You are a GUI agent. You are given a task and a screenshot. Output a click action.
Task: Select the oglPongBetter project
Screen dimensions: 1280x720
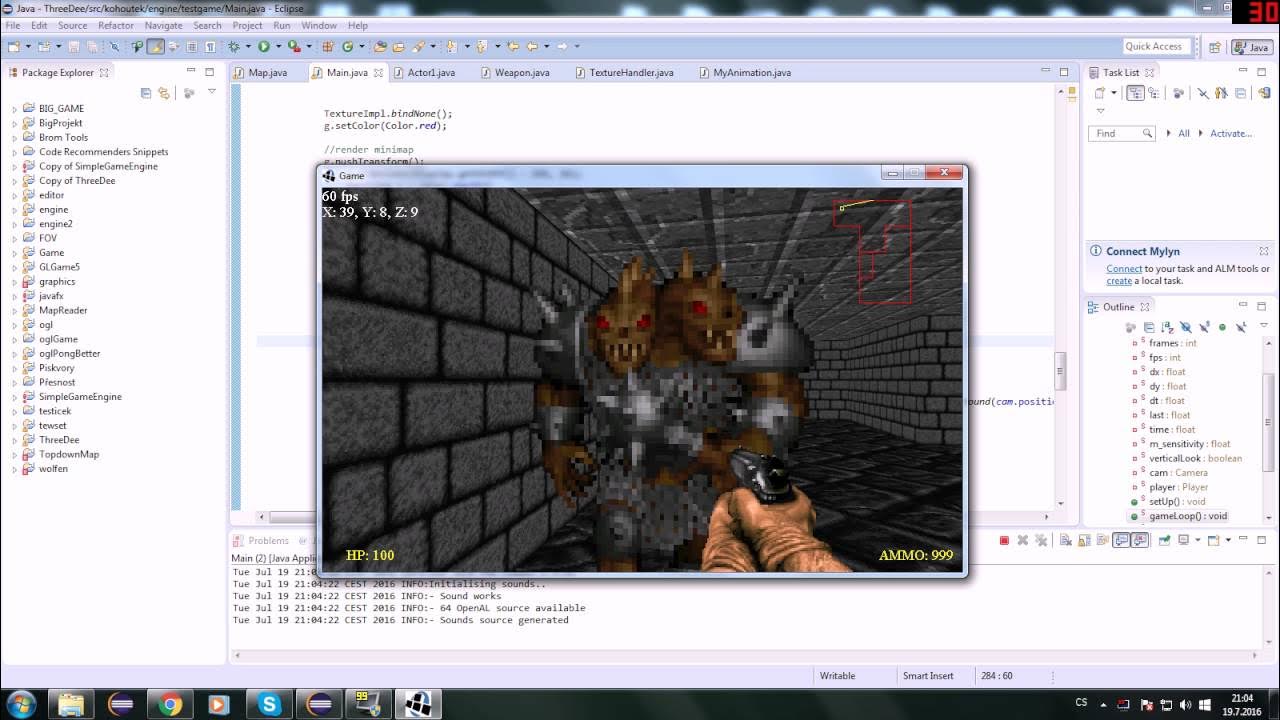(x=69, y=353)
